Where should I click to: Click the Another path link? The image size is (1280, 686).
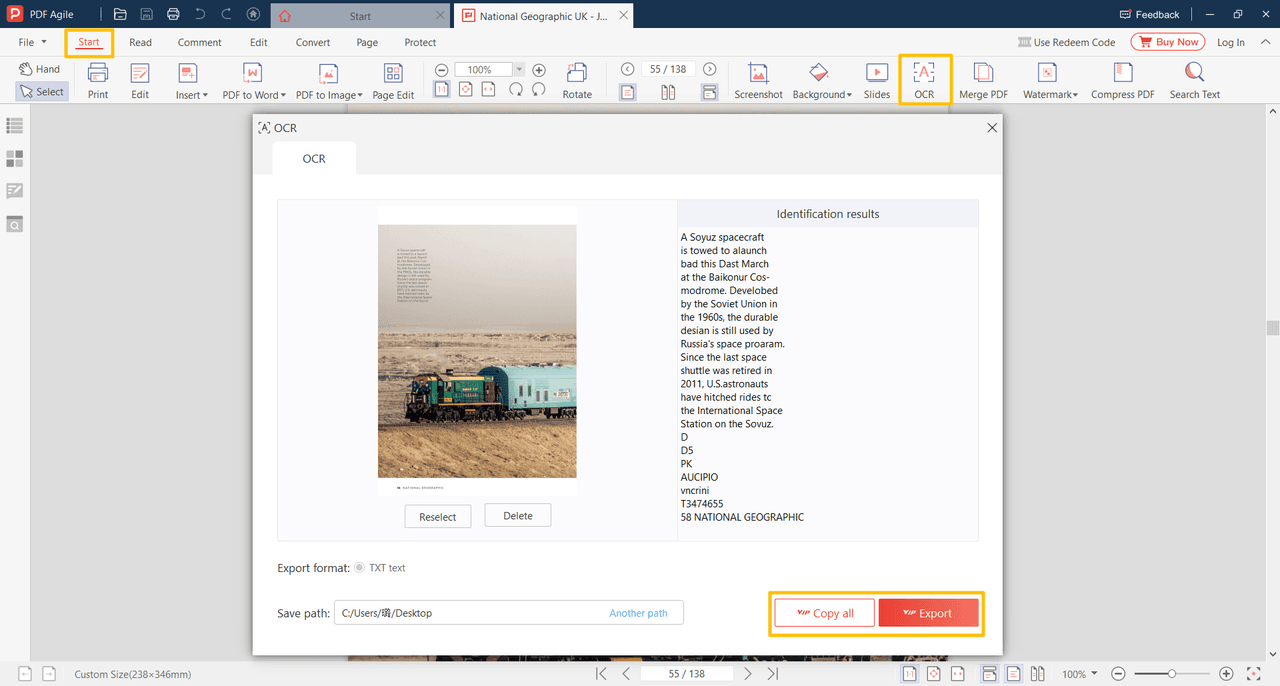pos(638,612)
